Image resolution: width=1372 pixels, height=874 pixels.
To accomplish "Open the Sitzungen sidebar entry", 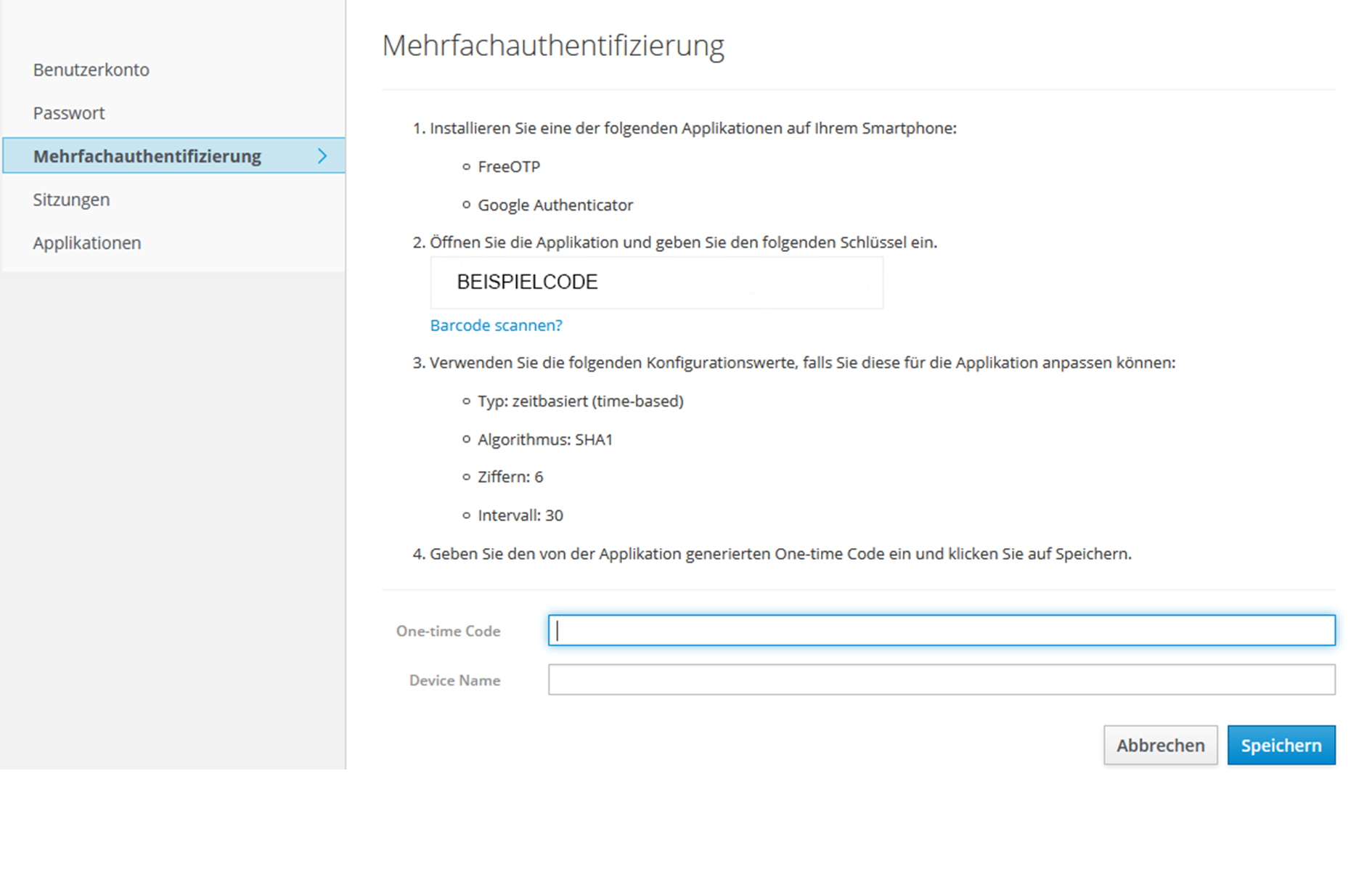I will tap(70, 199).
